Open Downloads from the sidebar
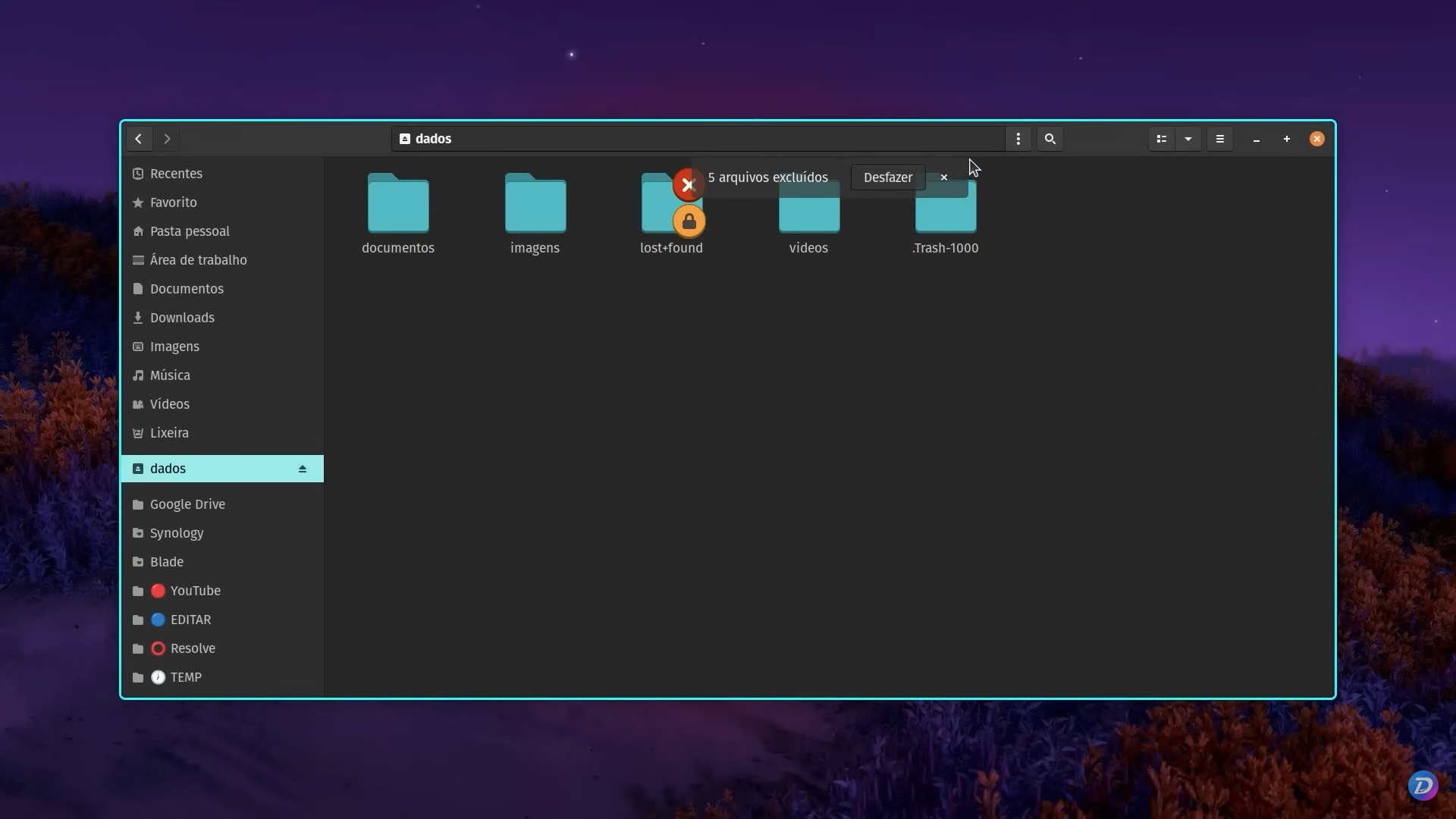This screenshot has width=1456, height=819. [182, 317]
